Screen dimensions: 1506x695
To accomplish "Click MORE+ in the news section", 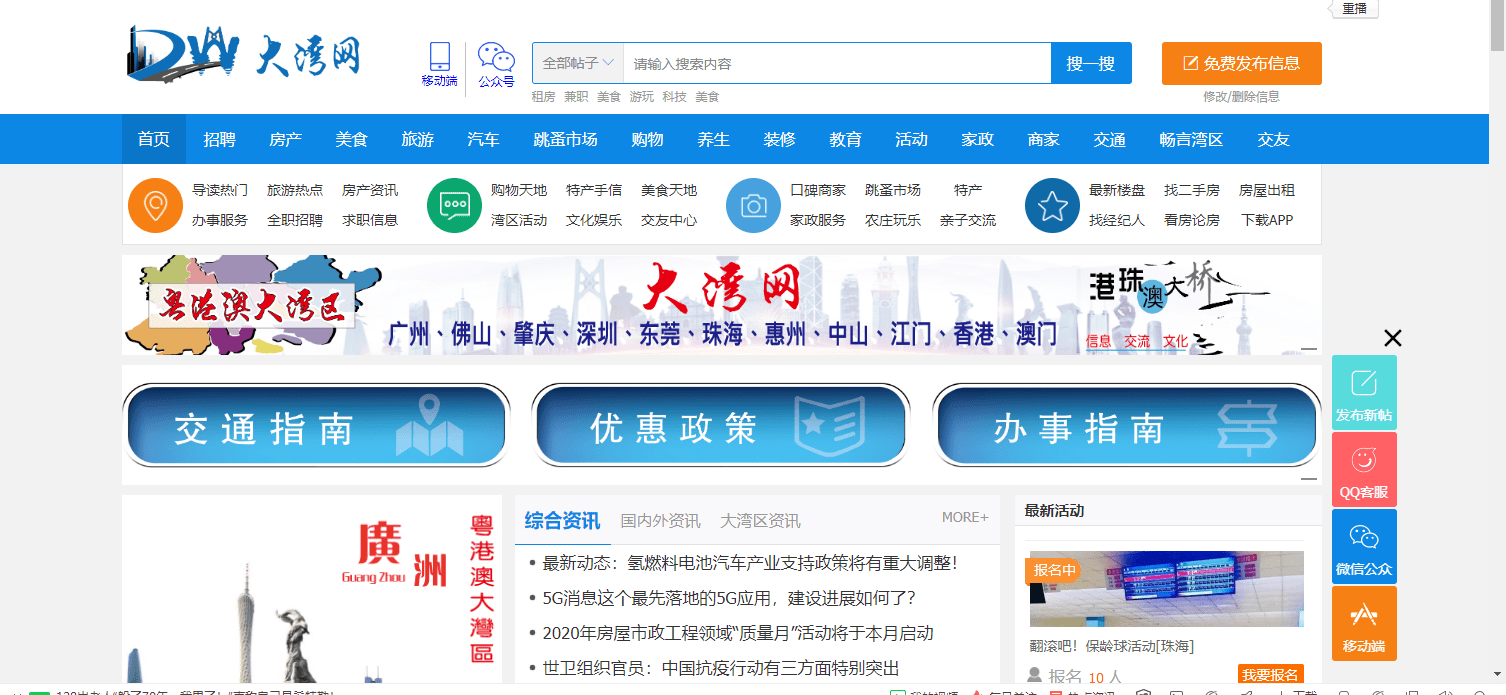I will coord(964,517).
